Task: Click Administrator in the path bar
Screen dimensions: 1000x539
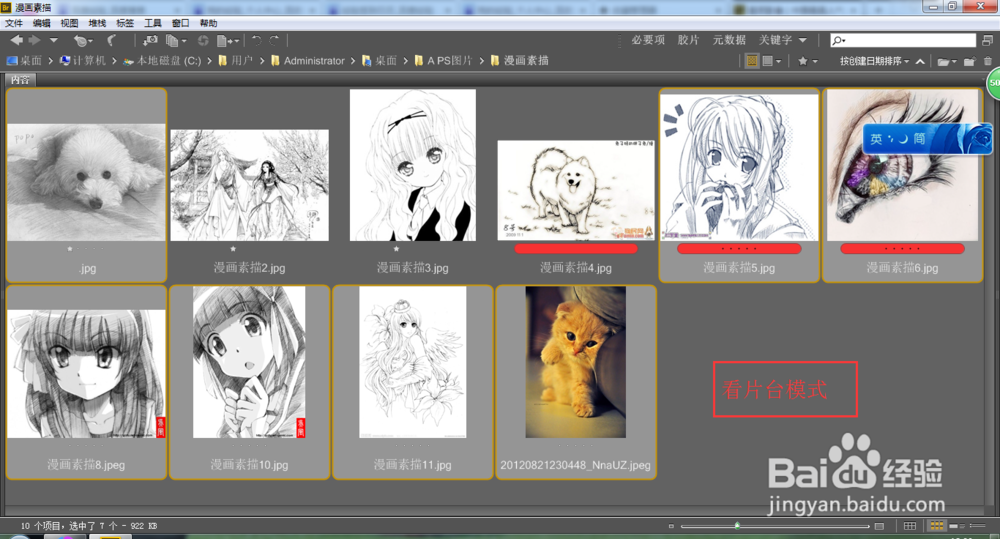Action: click(307, 61)
